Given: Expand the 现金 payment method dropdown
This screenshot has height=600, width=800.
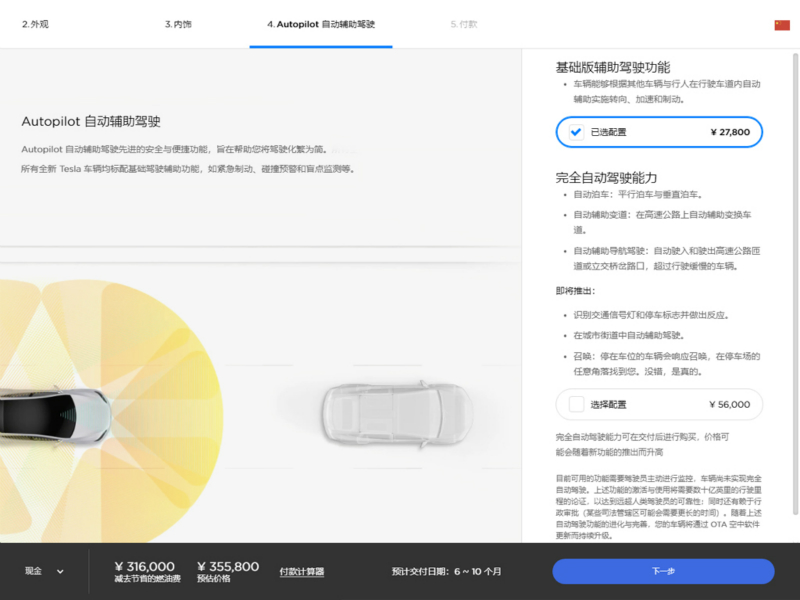Looking at the screenshot, I should (44, 571).
